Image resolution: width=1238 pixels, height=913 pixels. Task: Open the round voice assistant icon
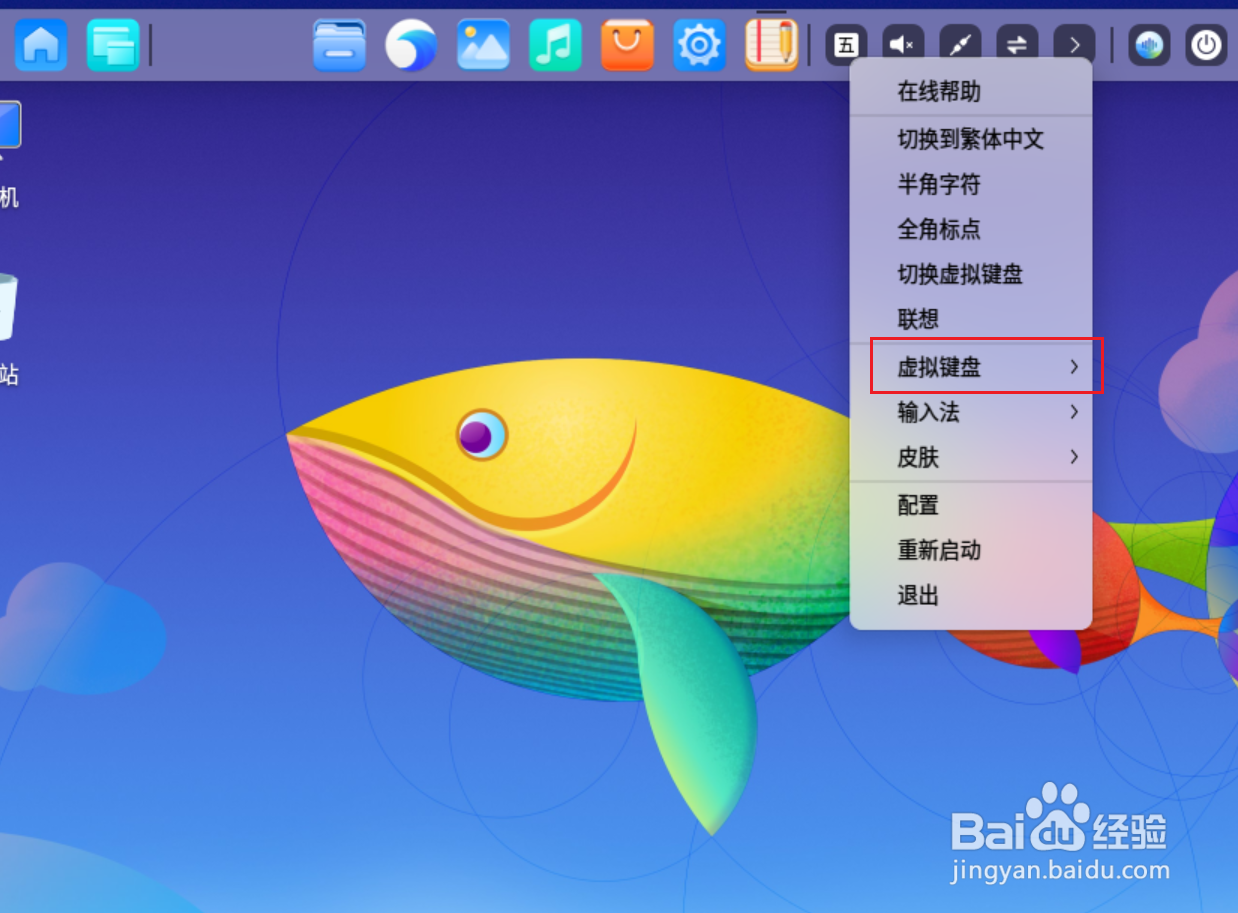click(x=1150, y=45)
